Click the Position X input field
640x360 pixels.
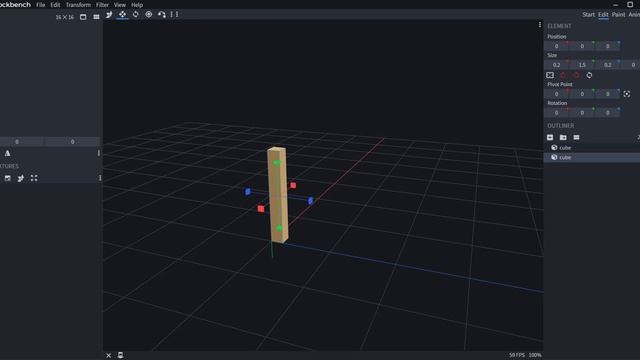pyautogui.click(x=556, y=46)
